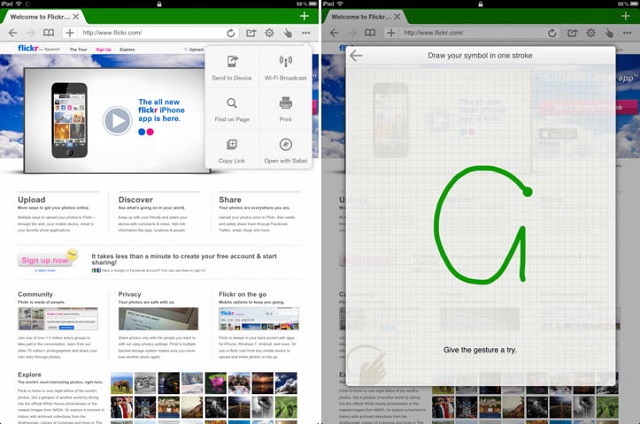Open a new tab with green bar plus, right

coord(625,16)
